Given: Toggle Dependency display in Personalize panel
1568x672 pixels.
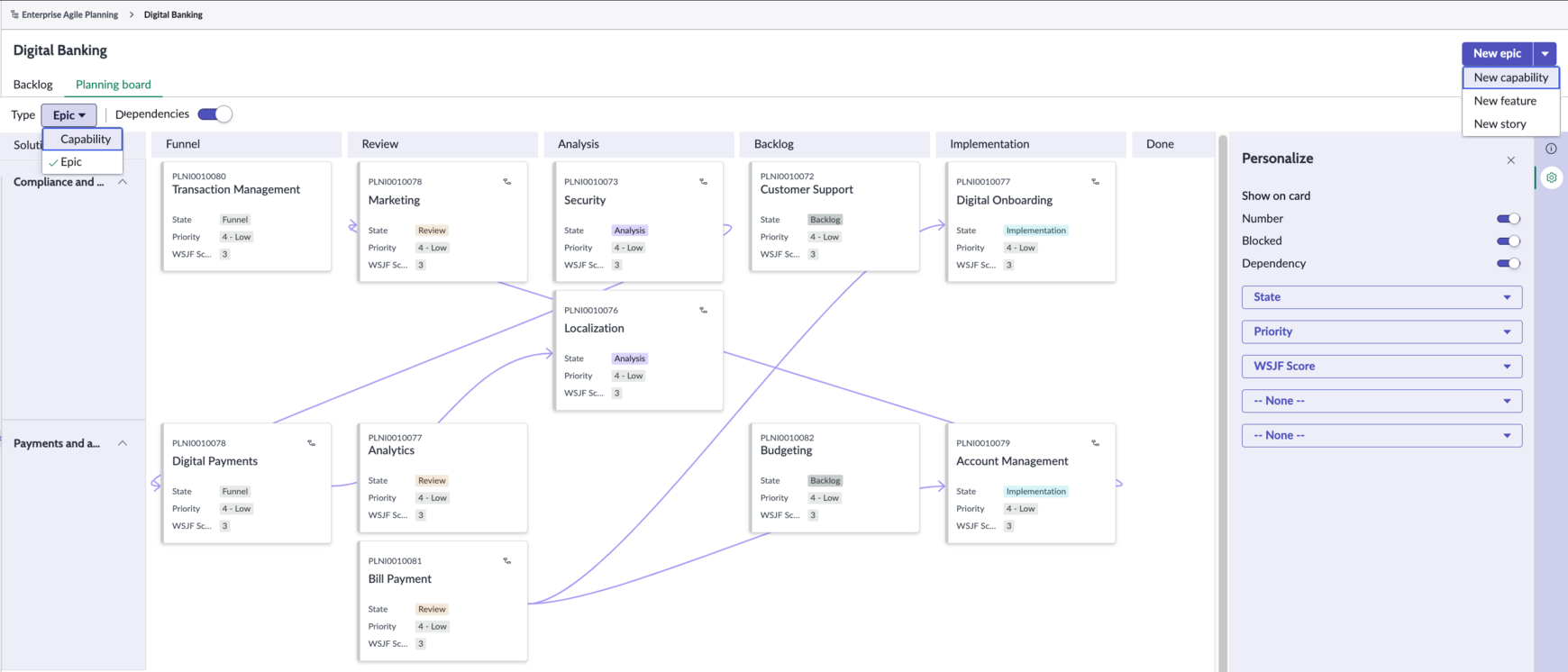Looking at the screenshot, I should pos(1509,264).
